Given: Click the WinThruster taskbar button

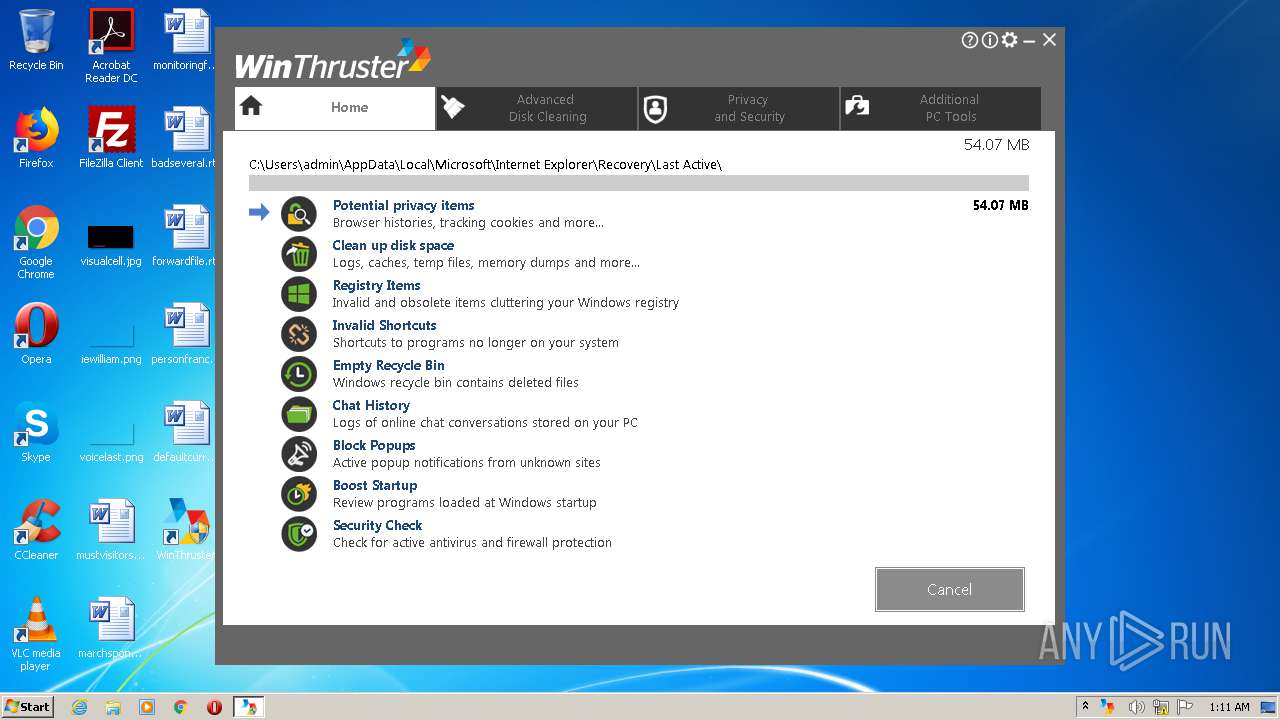Looking at the screenshot, I should click(248, 707).
